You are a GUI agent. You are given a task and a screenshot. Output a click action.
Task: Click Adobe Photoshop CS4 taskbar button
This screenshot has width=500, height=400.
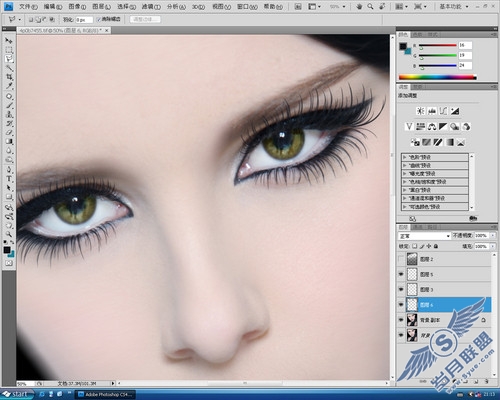pos(105,395)
